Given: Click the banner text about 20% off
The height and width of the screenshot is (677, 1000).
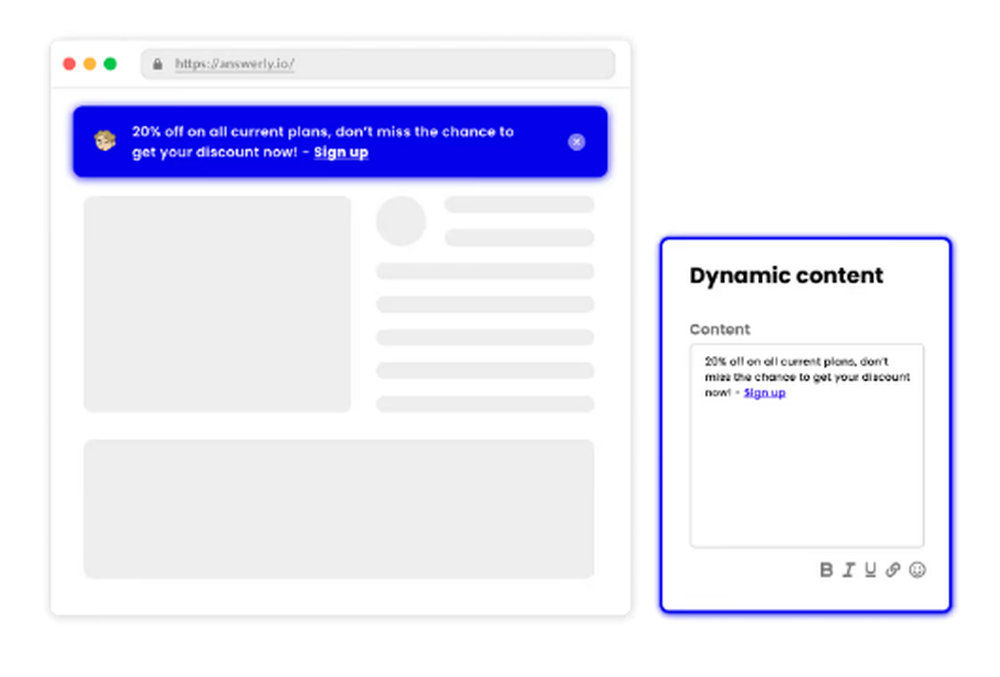Looking at the screenshot, I should [x=323, y=142].
